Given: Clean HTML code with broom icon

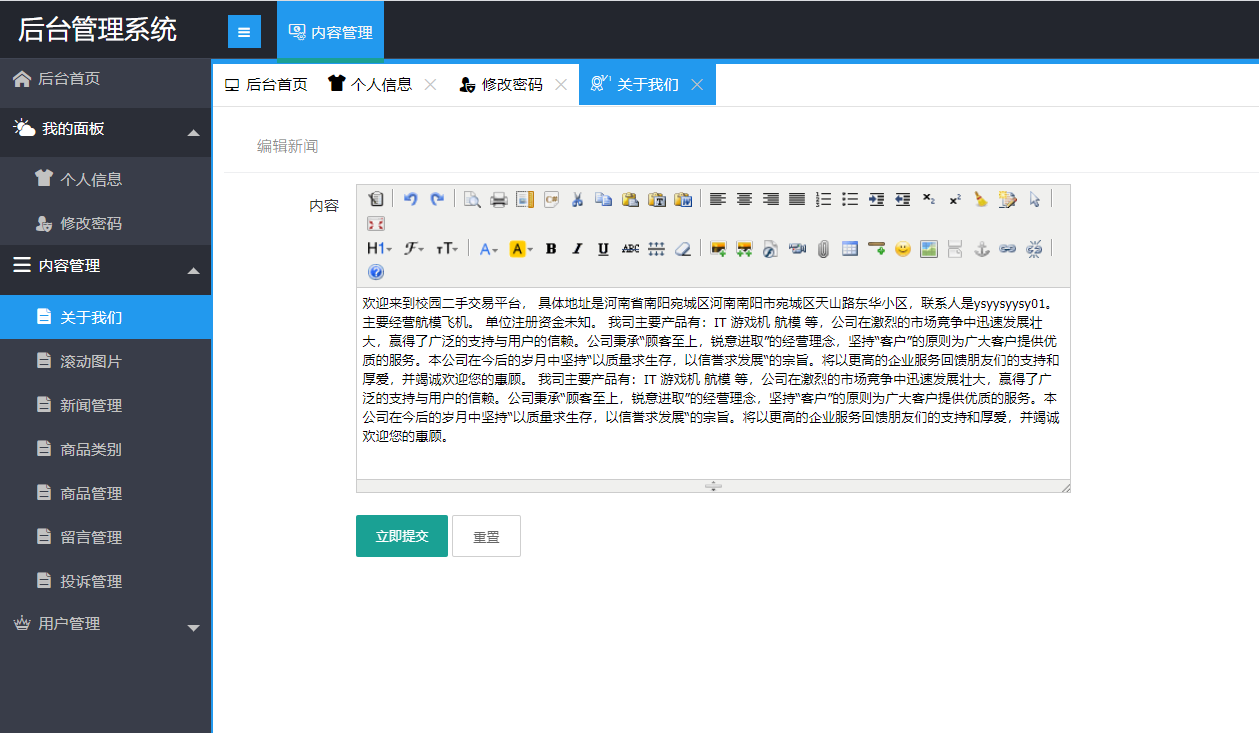Looking at the screenshot, I should coord(981,199).
